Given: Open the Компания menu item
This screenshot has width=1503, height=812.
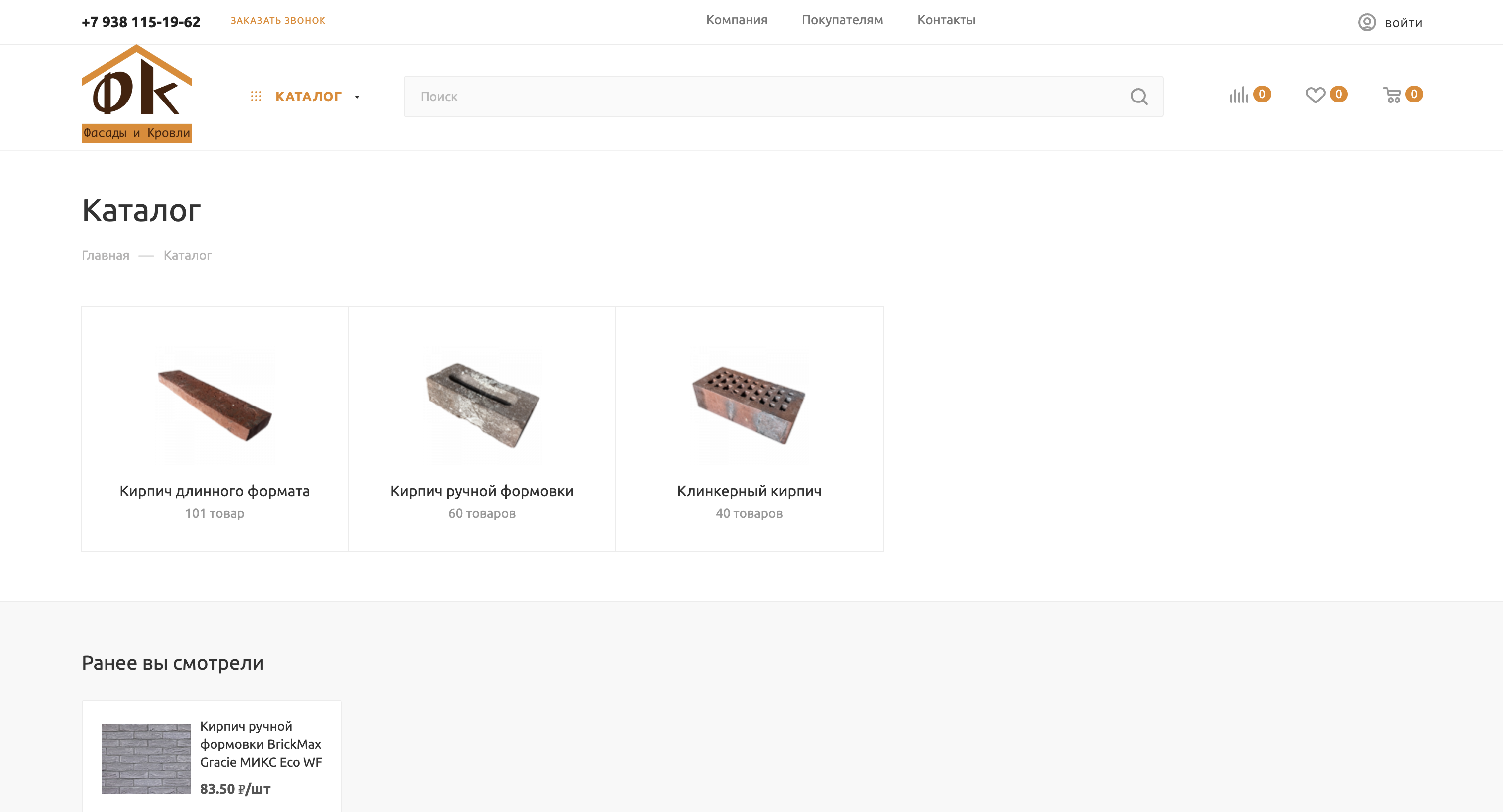Looking at the screenshot, I should tap(737, 20).
